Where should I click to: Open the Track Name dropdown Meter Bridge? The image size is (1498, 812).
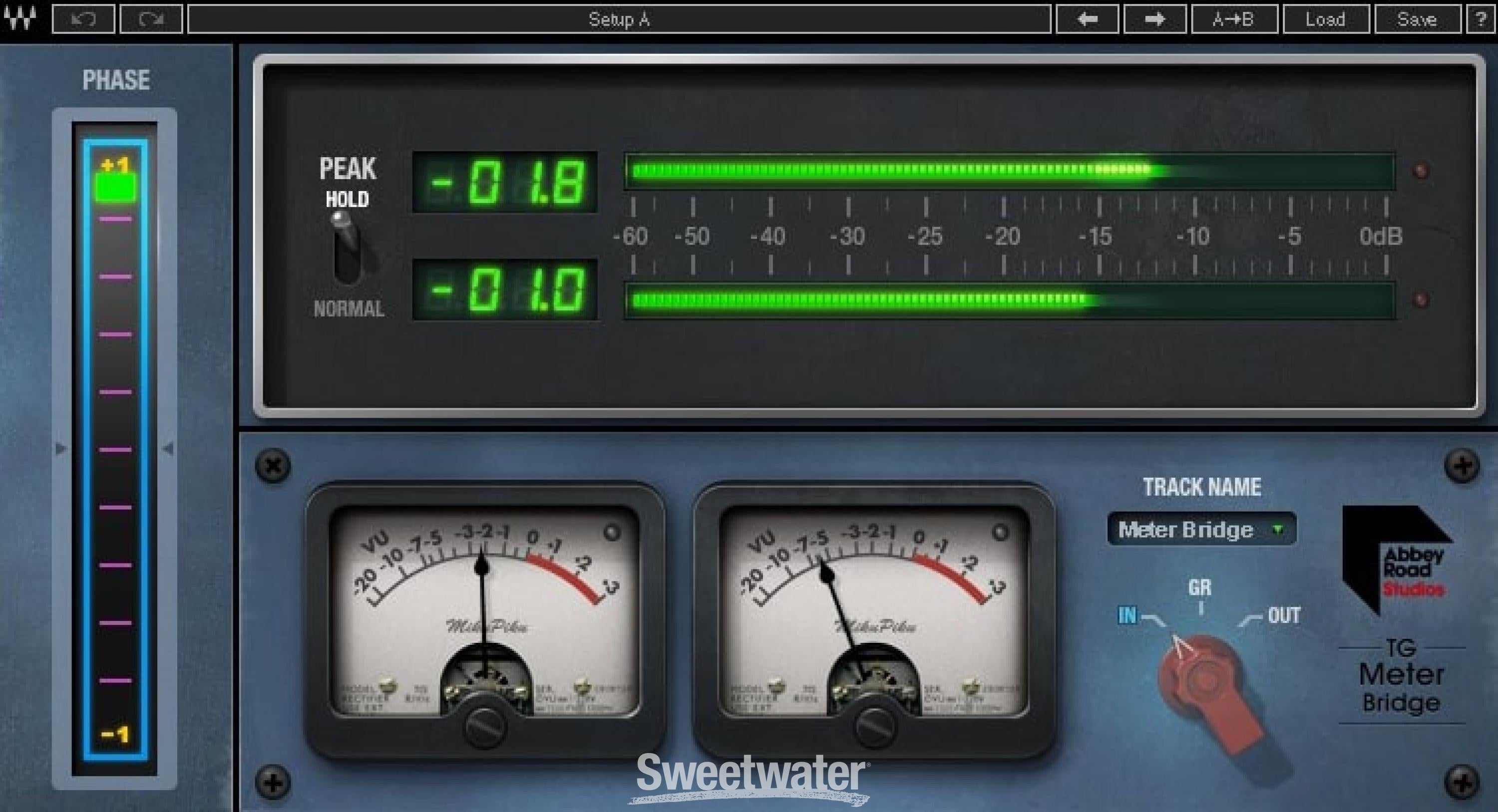click(x=1201, y=529)
